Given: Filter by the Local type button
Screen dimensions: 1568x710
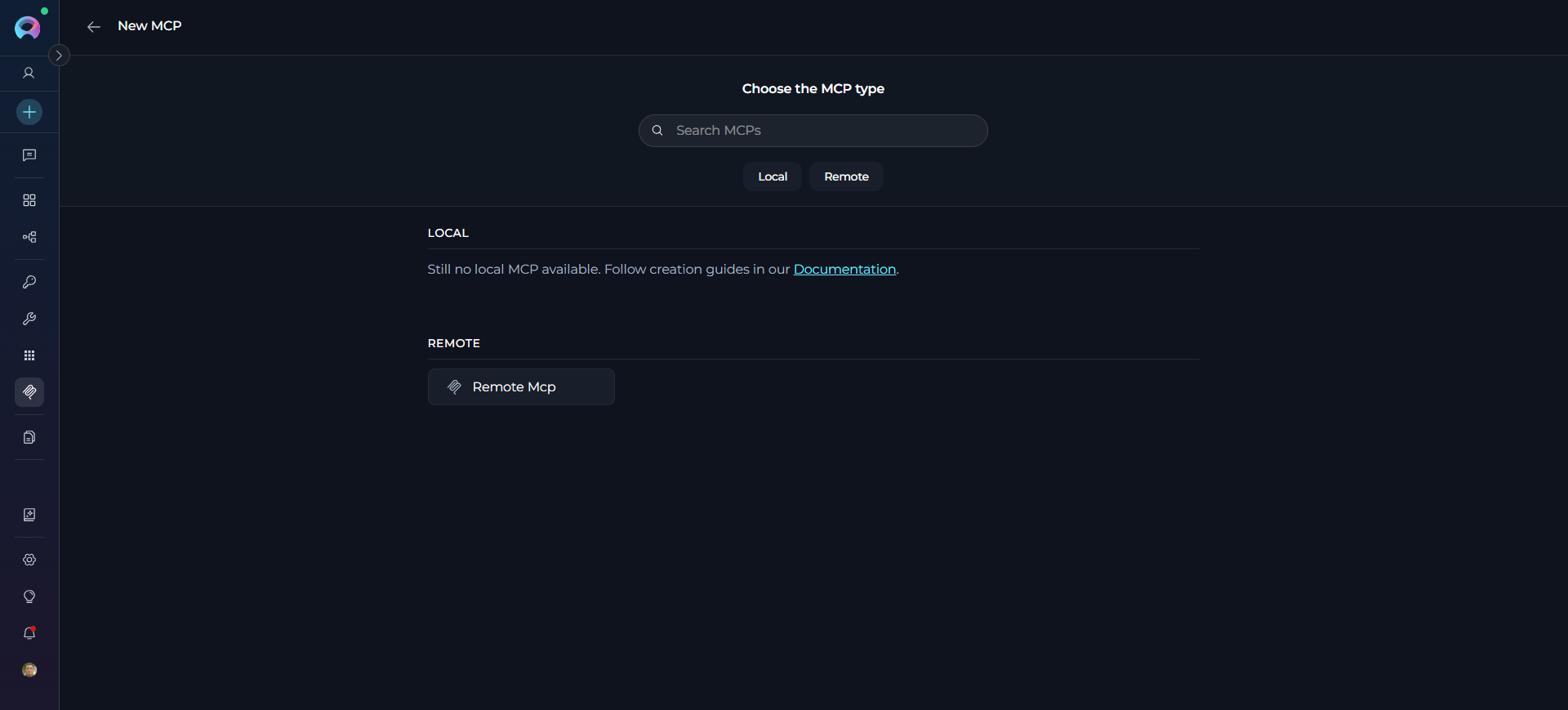Looking at the screenshot, I should 772,176.
